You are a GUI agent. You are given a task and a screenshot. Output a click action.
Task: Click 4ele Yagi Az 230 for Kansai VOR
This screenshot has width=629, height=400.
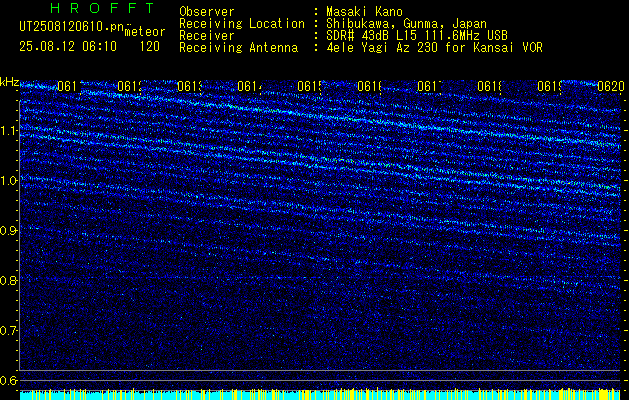(x=434, y=48)
